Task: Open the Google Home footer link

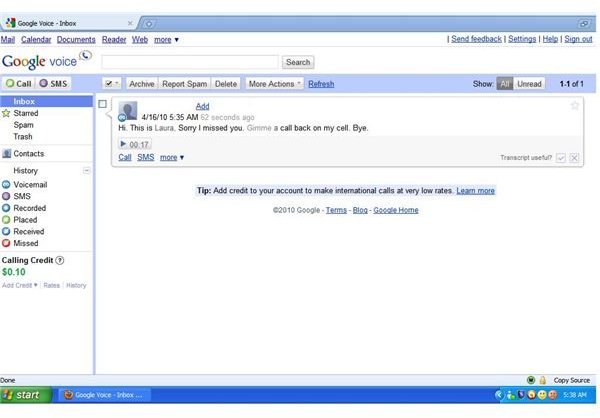Action: pos(396,210)
